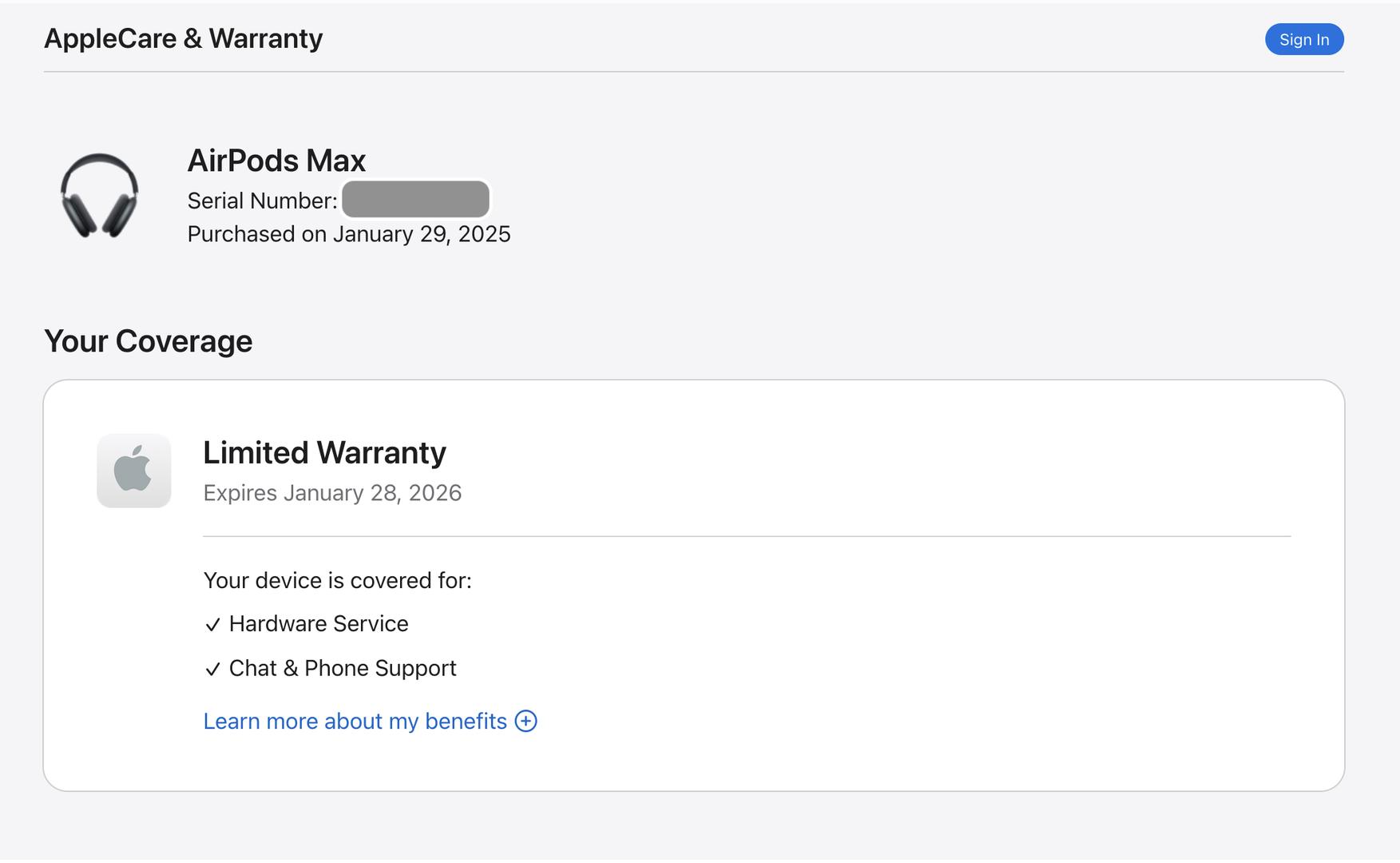Click the Serial Number label
Viewport: 1400px width, 863px height.
tap(262, 201)
